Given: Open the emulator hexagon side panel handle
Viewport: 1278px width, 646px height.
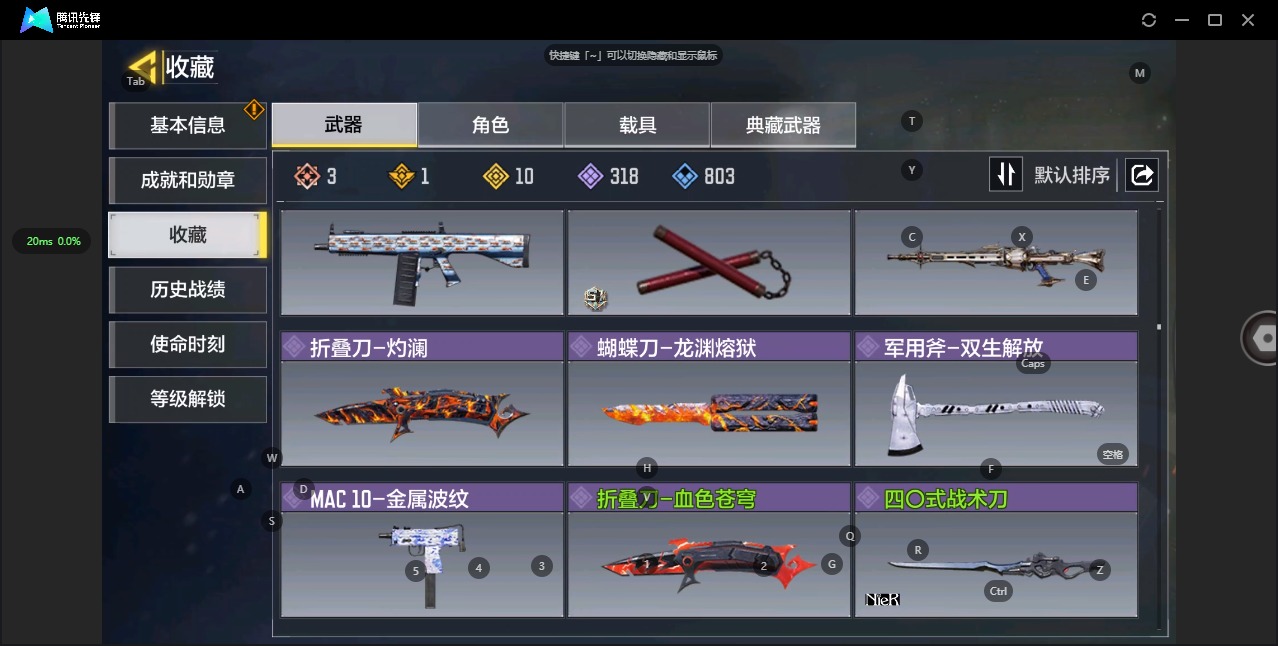Looking at the screenshot, I should pos(1261,338).
